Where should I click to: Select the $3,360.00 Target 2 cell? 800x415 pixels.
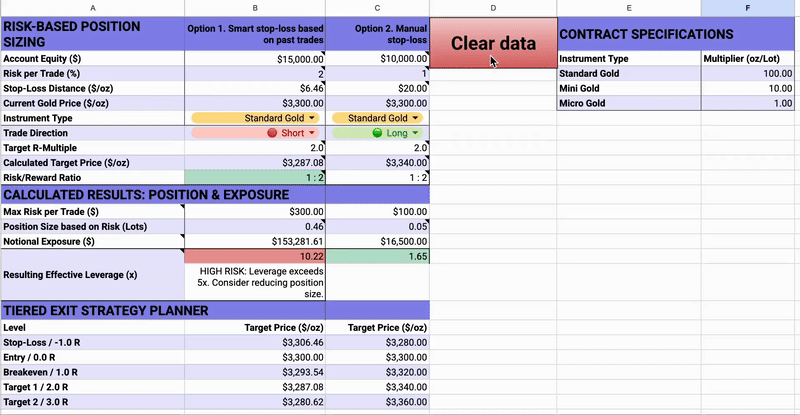[x=377, y=402]
